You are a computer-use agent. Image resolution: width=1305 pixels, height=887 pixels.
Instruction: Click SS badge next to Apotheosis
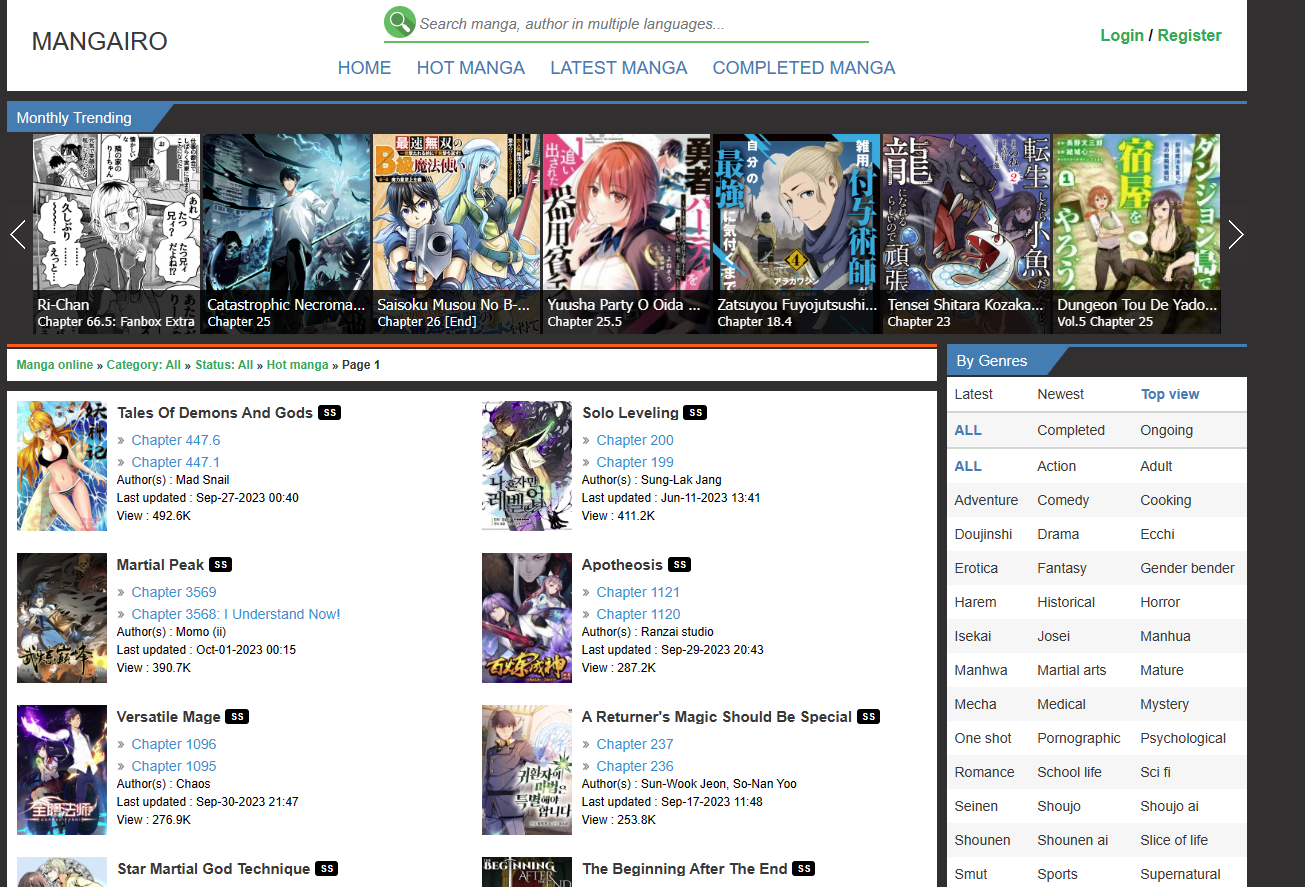pos(680,565)
